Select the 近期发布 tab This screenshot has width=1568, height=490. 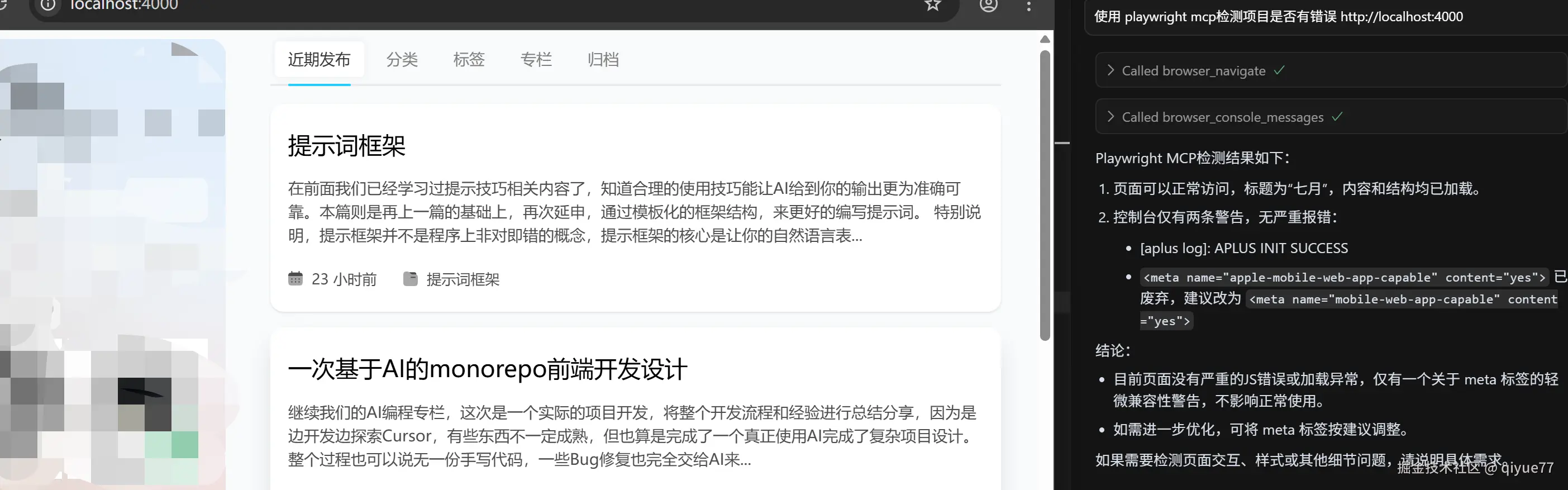pyautogui.click(x=319, y=60)
